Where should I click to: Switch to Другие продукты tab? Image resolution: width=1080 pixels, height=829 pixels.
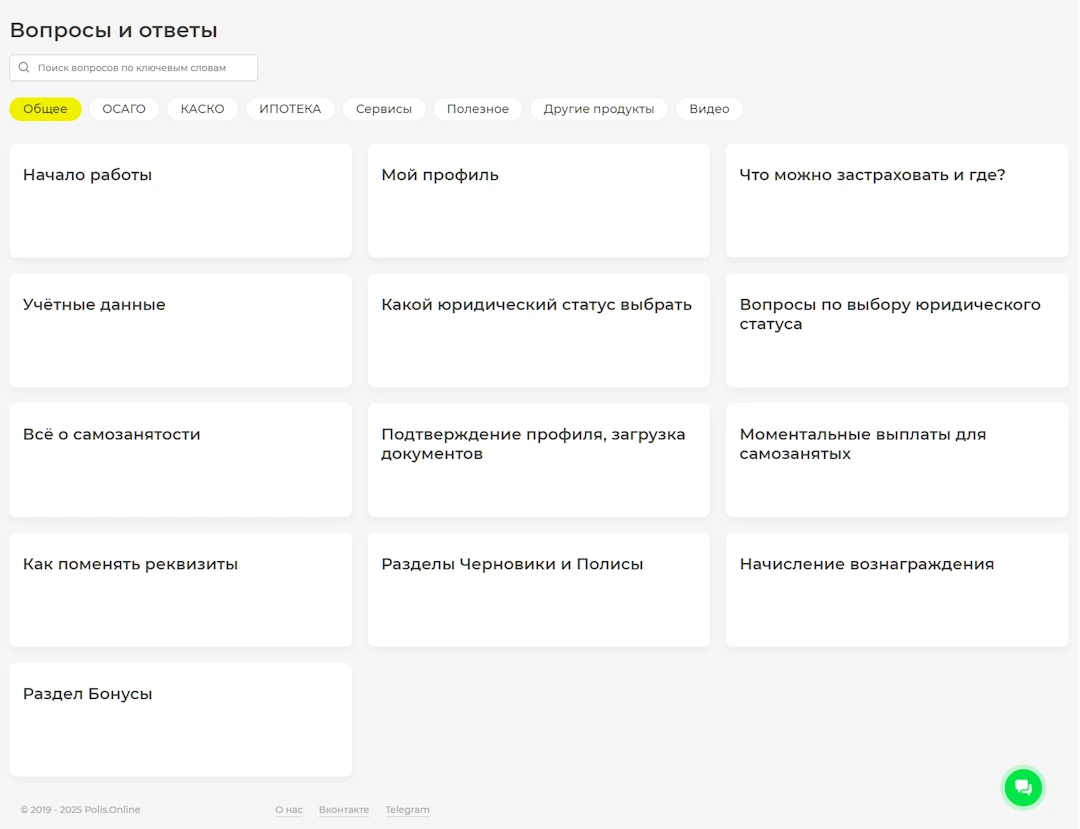coord(599,109)
